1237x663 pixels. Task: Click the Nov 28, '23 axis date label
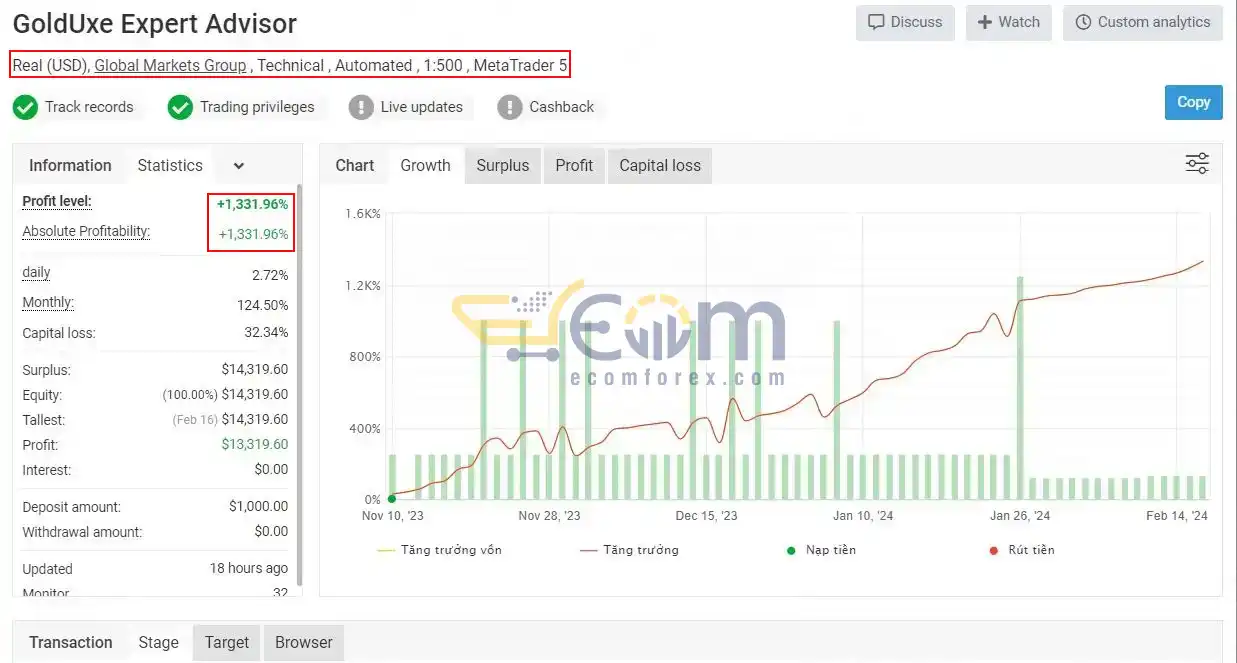pos(549,516)
